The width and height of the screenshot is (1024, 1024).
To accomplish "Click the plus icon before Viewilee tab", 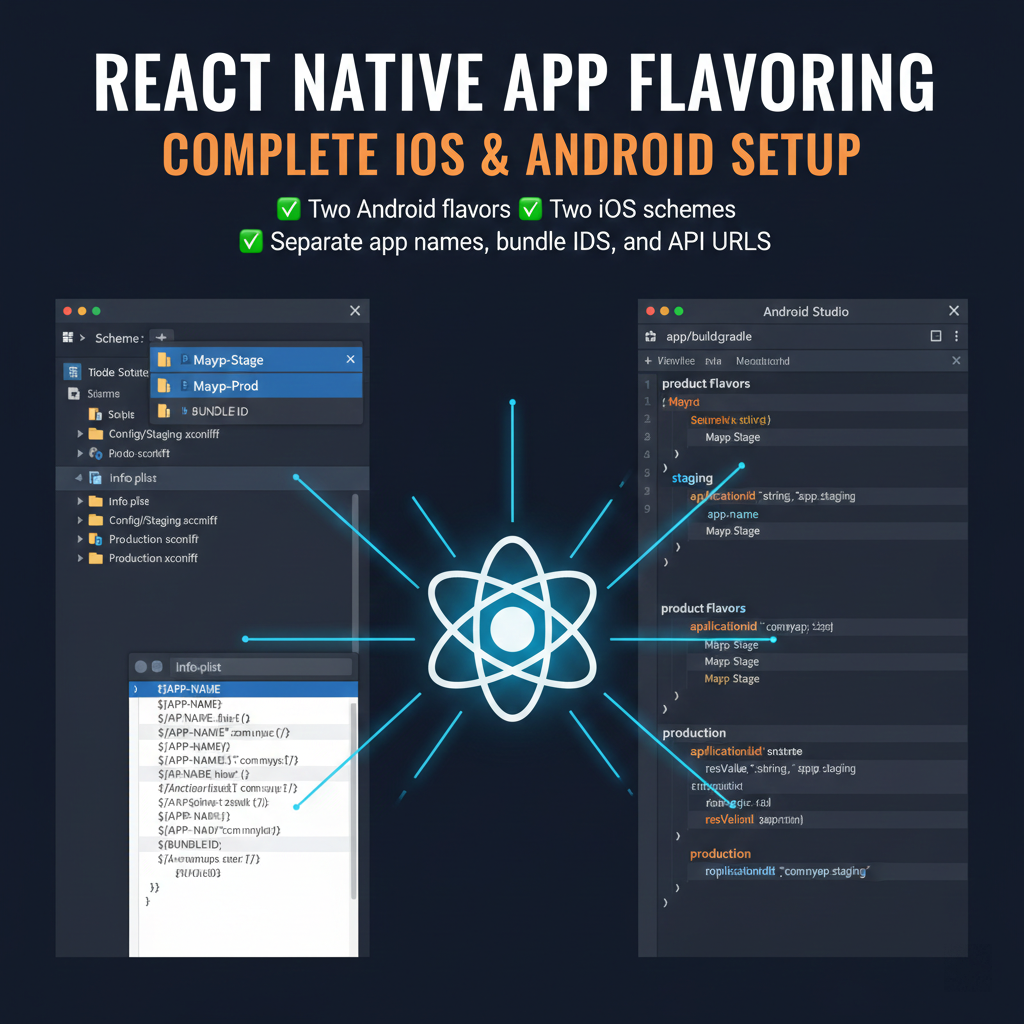I will [648, 360].
